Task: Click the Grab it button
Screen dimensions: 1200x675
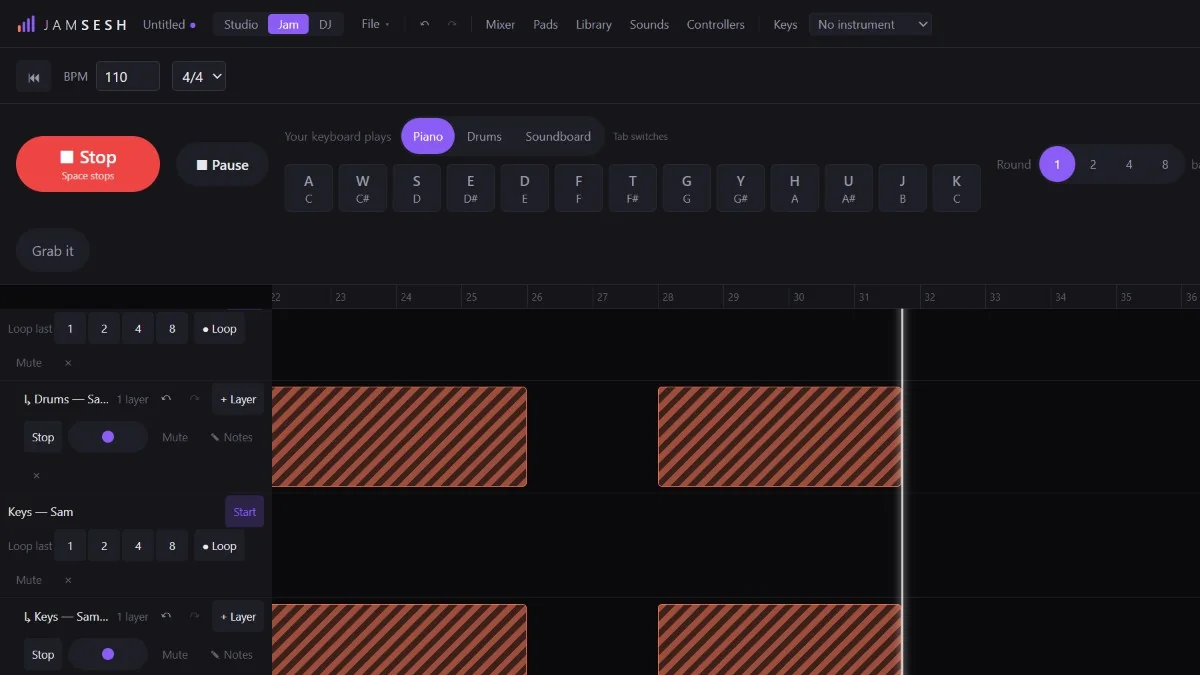Action: [53, 251]
